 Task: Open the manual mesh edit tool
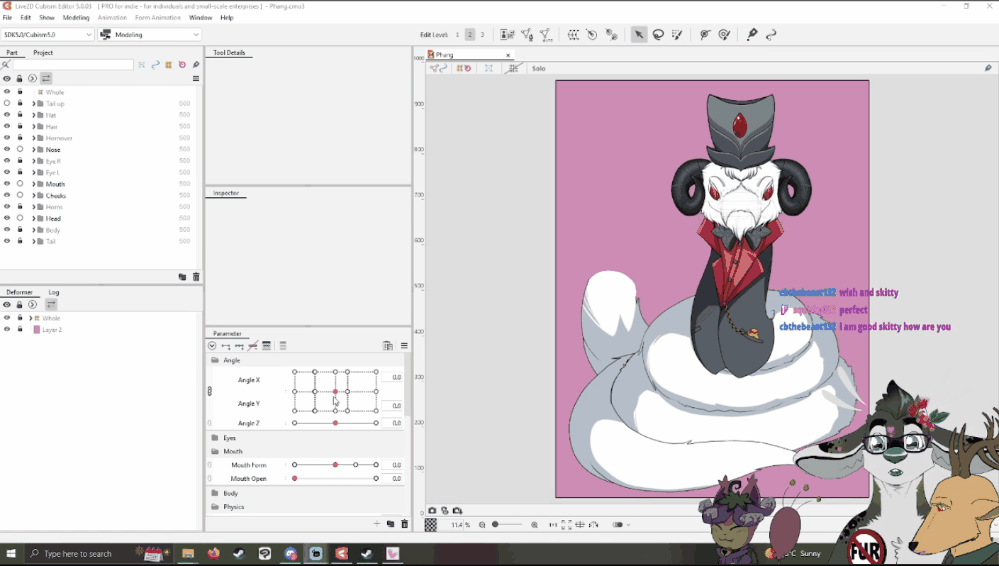[x=527, y=34]
